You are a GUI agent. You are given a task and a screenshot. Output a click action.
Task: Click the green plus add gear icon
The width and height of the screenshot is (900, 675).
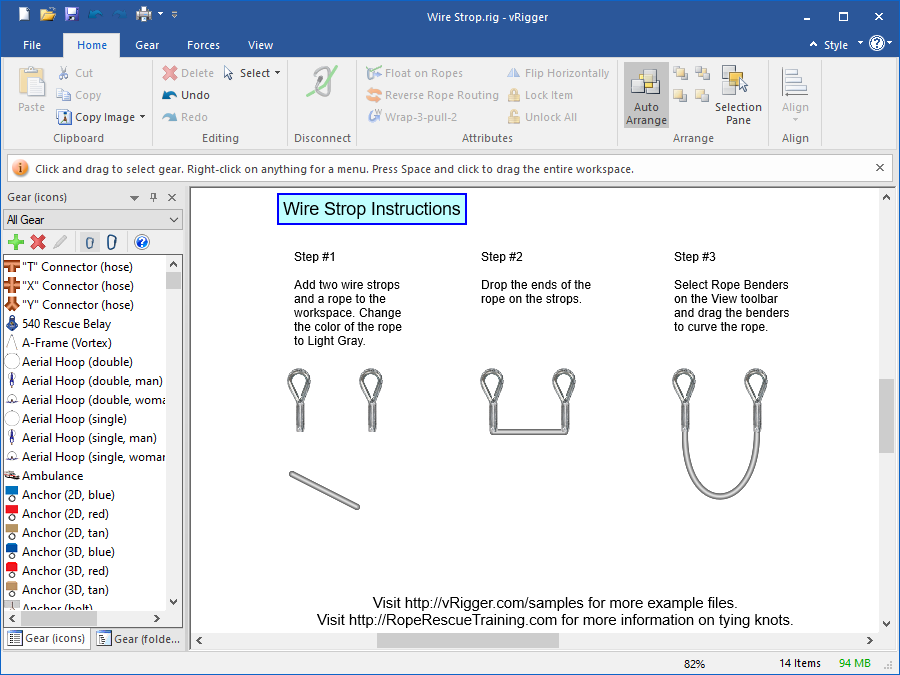15,242
